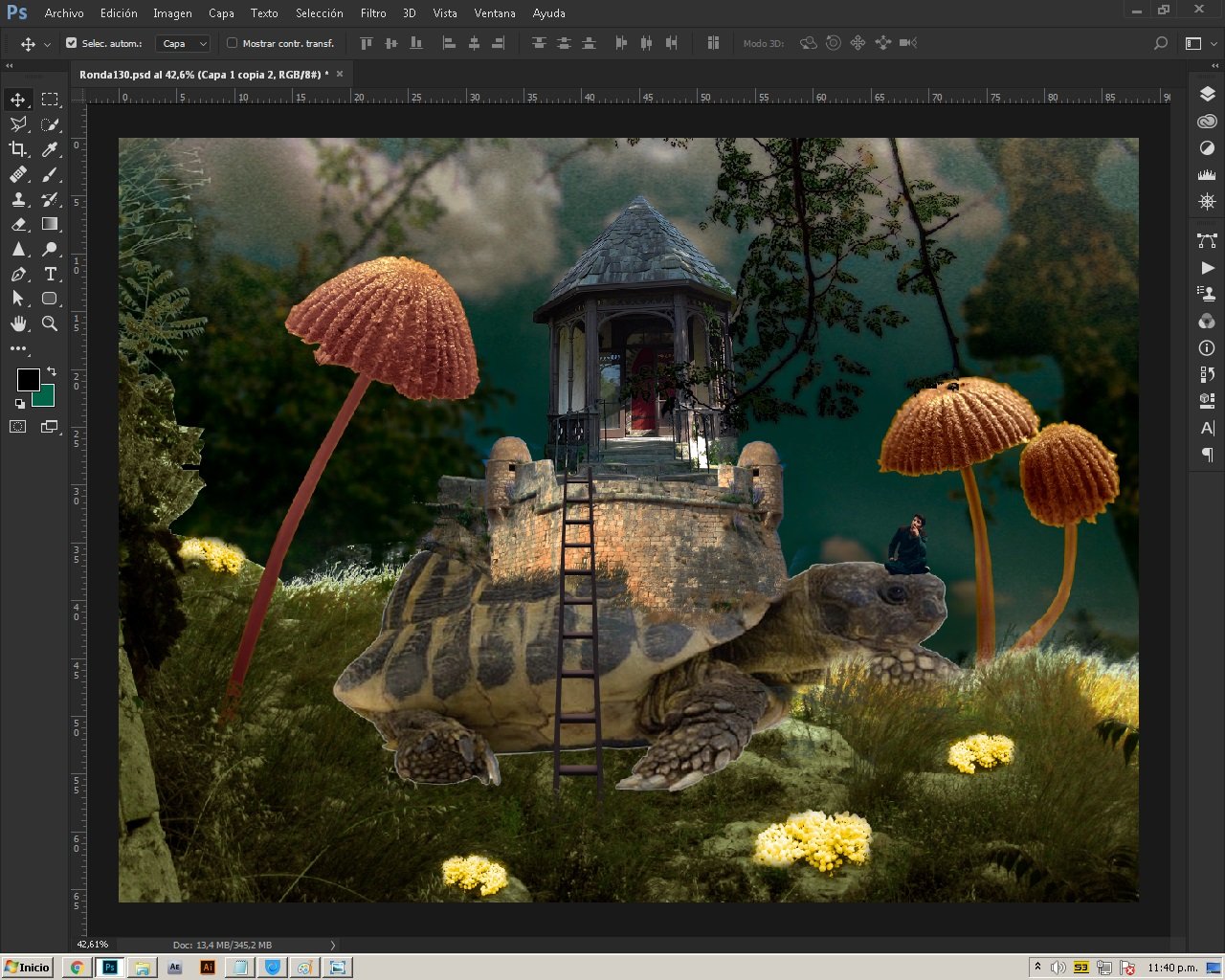This screenshot has width=1225, height=980.
Task: Open the Capa auto-select dropdown
Action: coord(184,43)
